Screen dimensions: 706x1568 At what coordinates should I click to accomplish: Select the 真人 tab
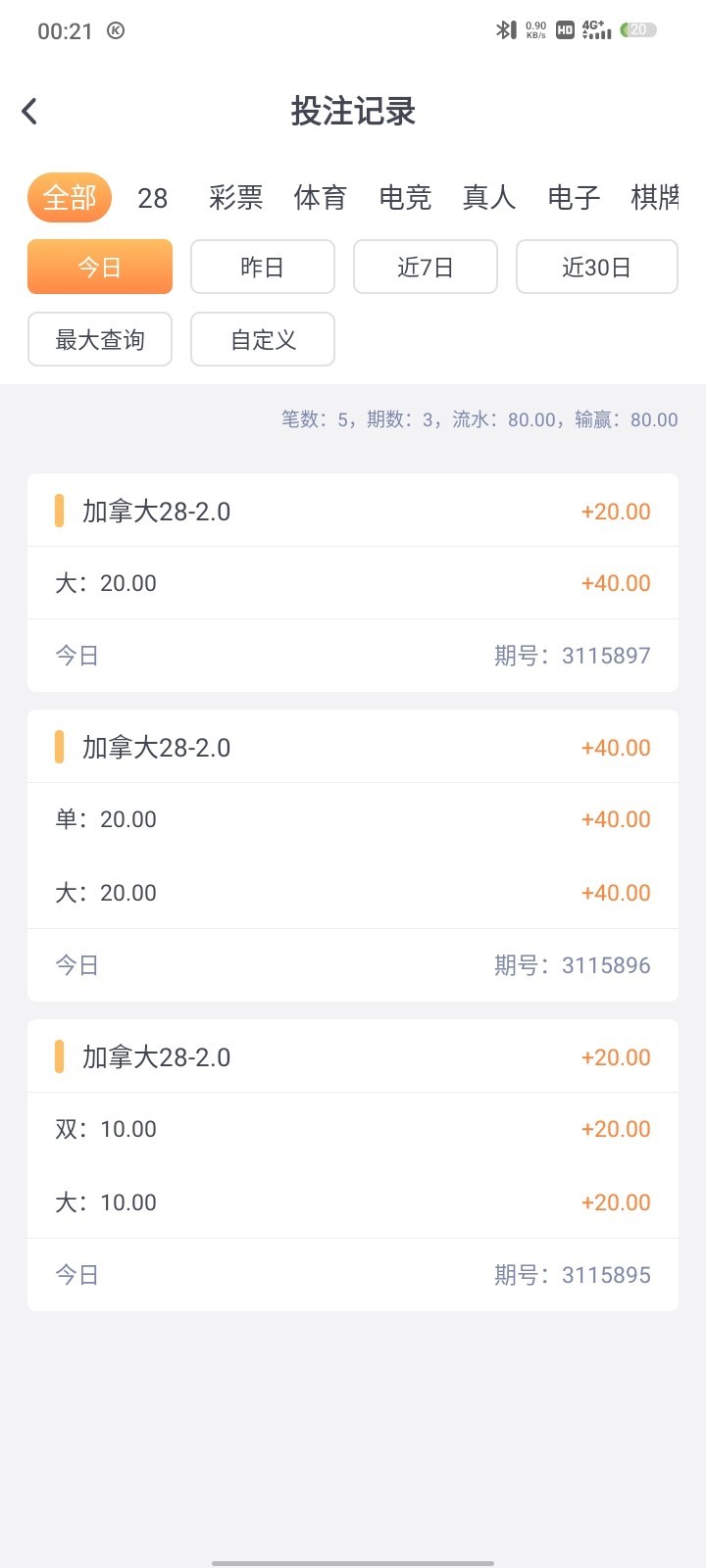(x=488, y=198)
